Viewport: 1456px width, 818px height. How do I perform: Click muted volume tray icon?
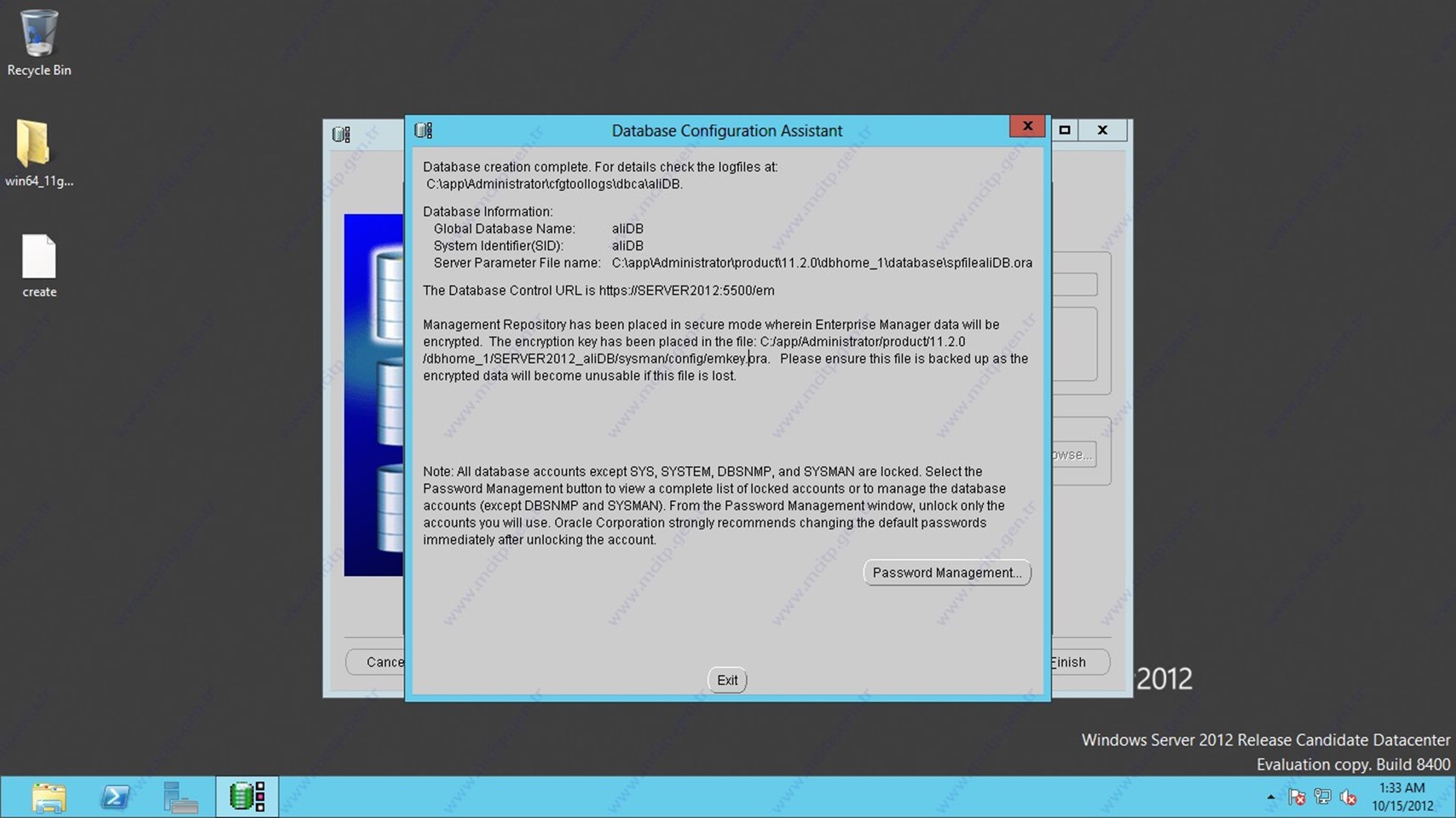[x=1348, y=798]
